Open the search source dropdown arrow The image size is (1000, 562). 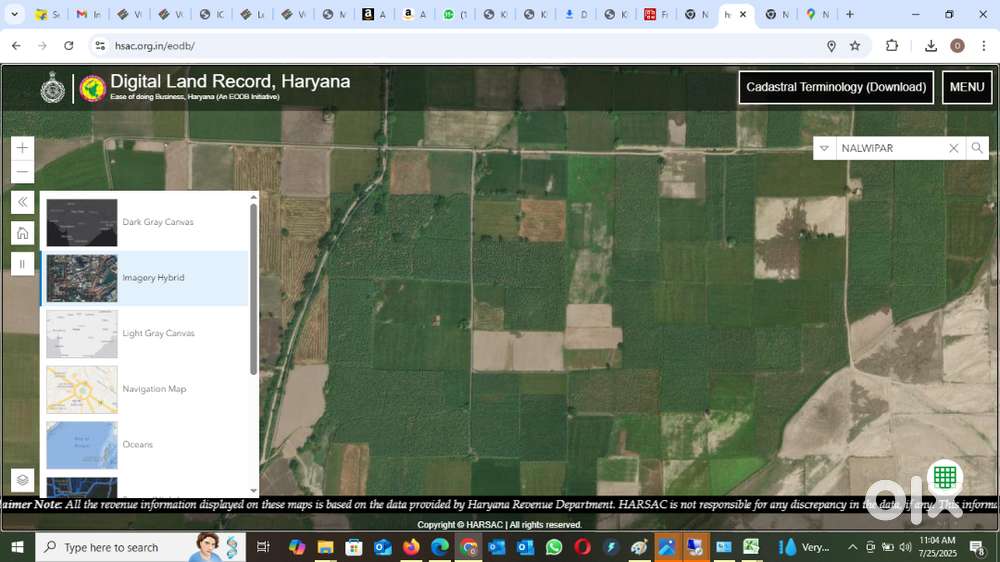(824, 148)
